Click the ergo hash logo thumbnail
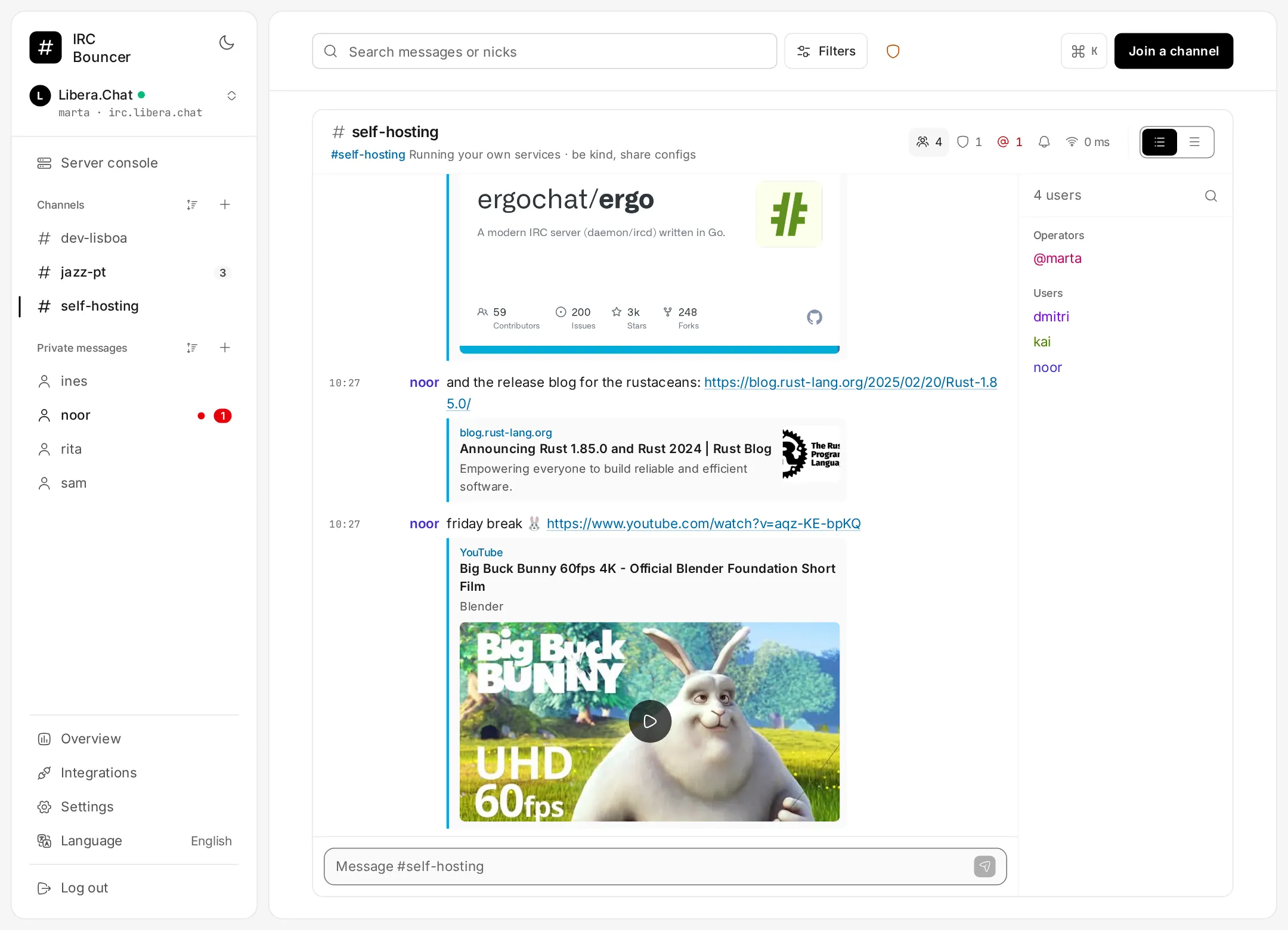 click(x=789, y=214)
